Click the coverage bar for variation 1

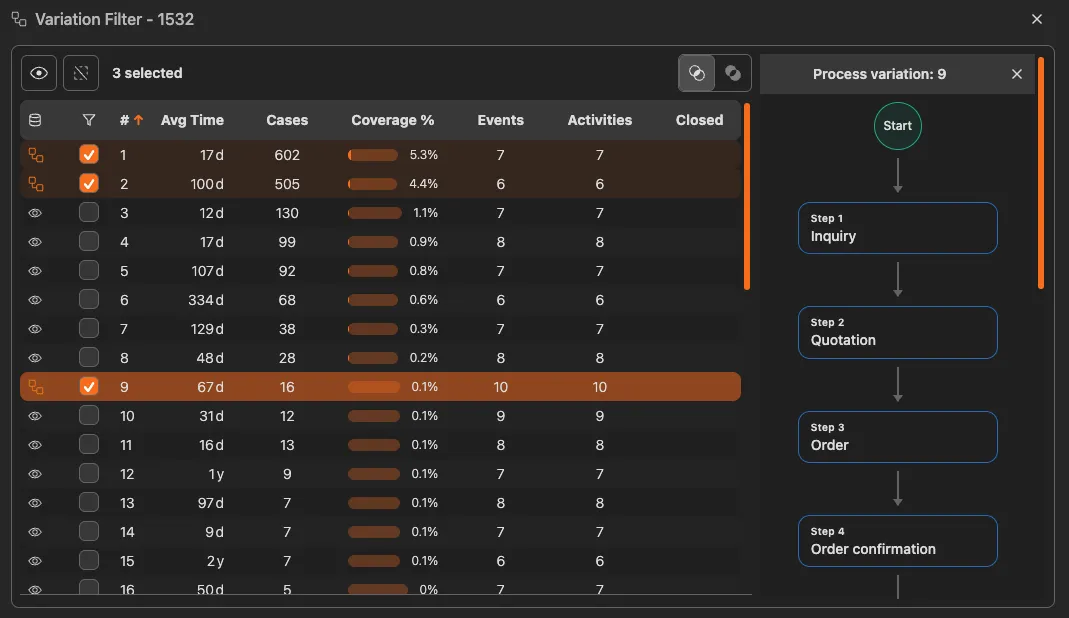click(373, 155)
